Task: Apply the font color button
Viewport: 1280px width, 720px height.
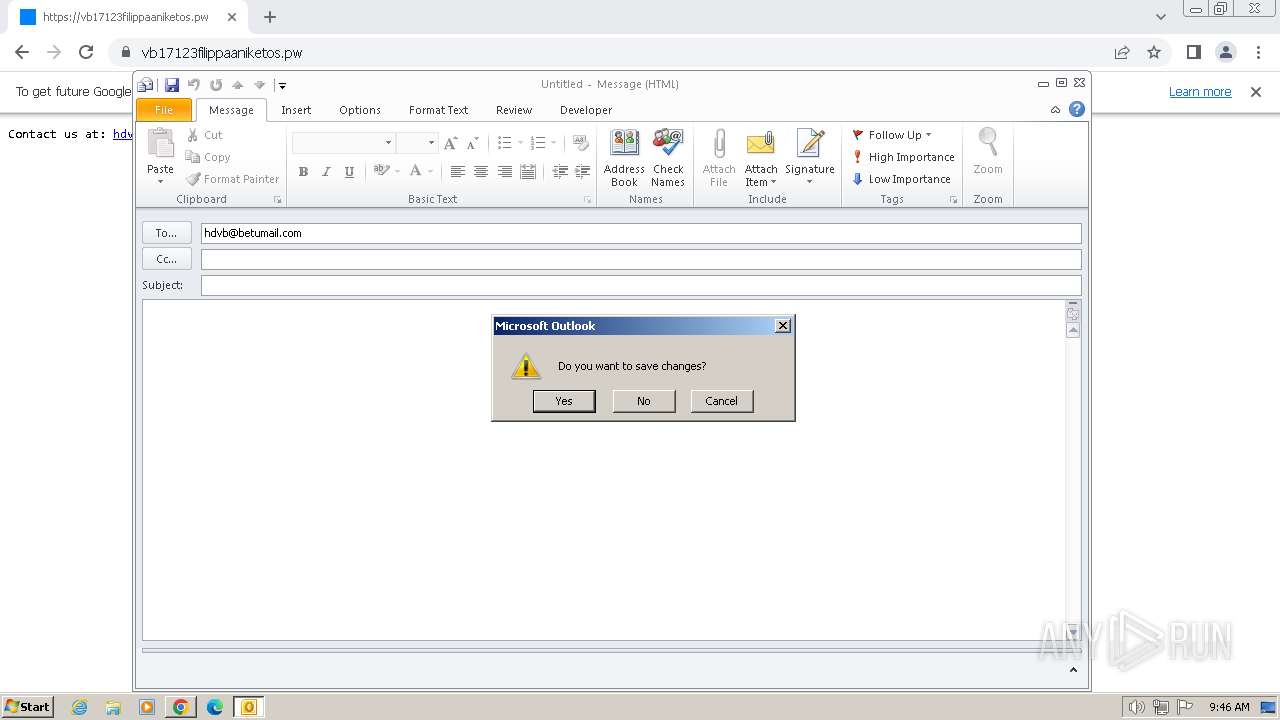Action: [415, 171]
